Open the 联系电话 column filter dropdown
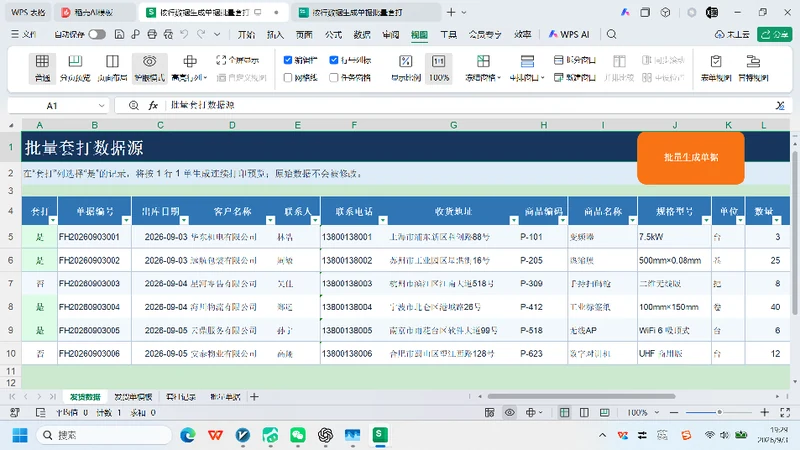 click(x=383, y=220)
